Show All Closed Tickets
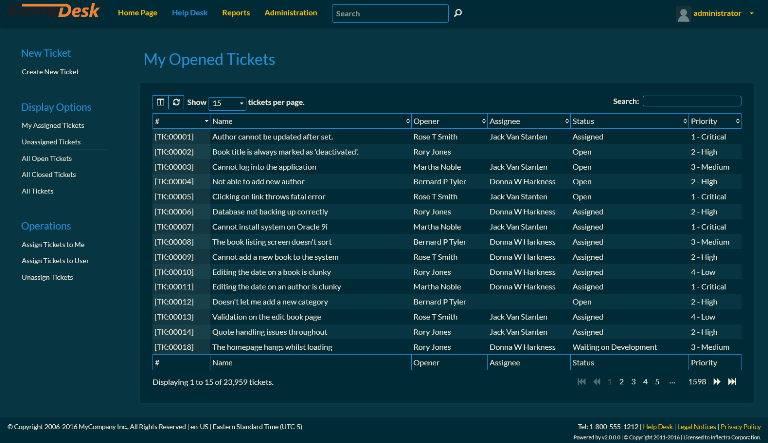Viewport: 768px width, 443px height. point(48,174)
